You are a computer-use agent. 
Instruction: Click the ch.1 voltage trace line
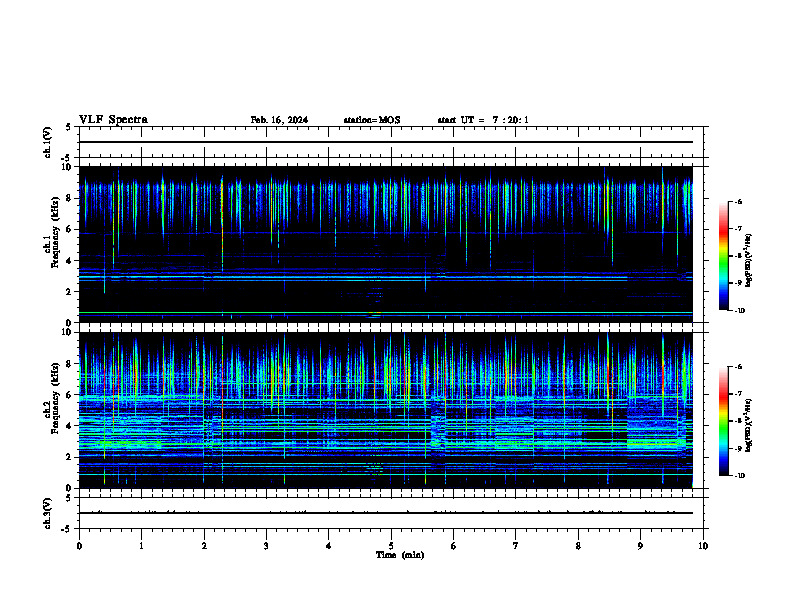[386, 142]
